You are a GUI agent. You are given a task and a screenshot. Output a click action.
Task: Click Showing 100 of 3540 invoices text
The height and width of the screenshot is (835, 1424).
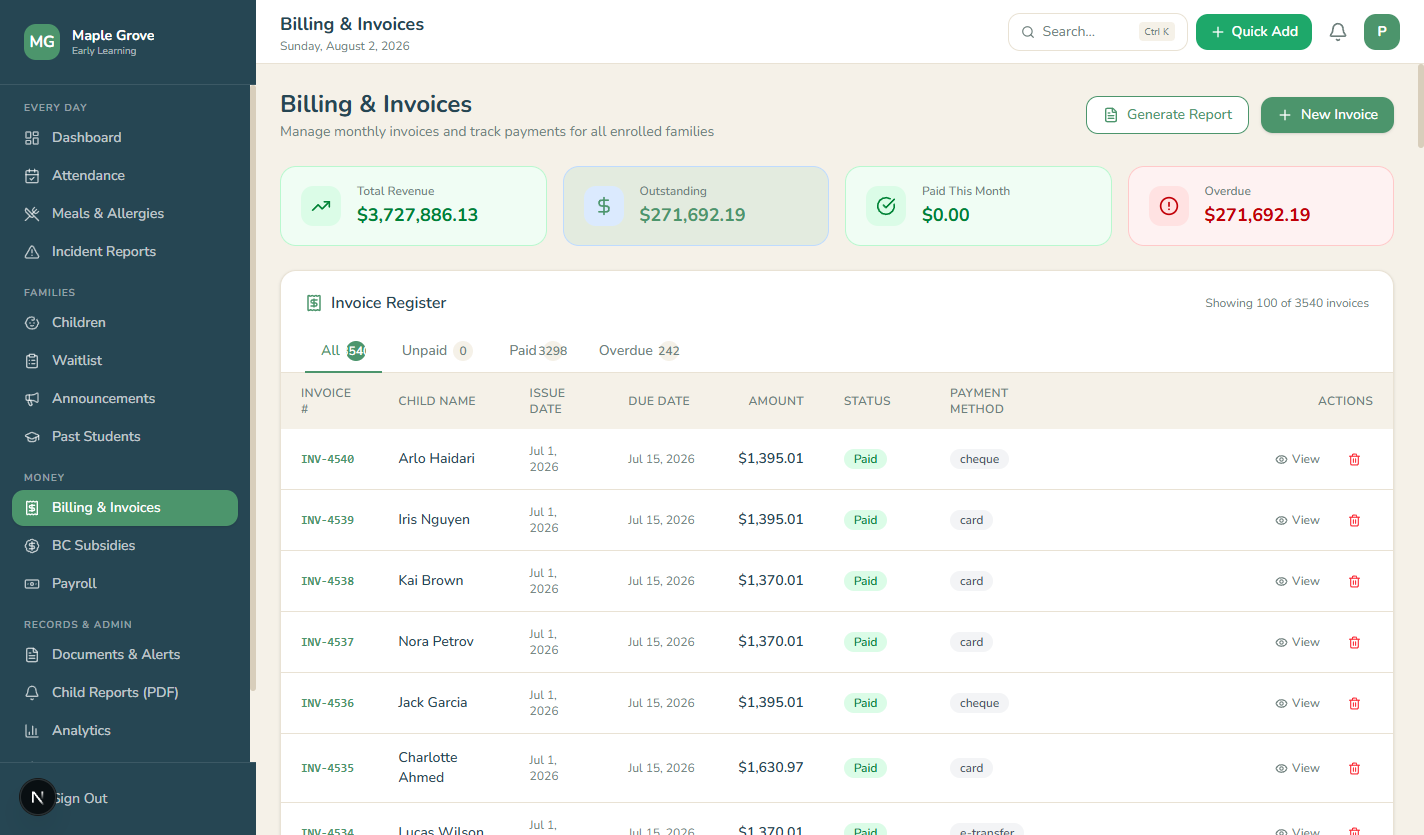[x=1287, y=304]
